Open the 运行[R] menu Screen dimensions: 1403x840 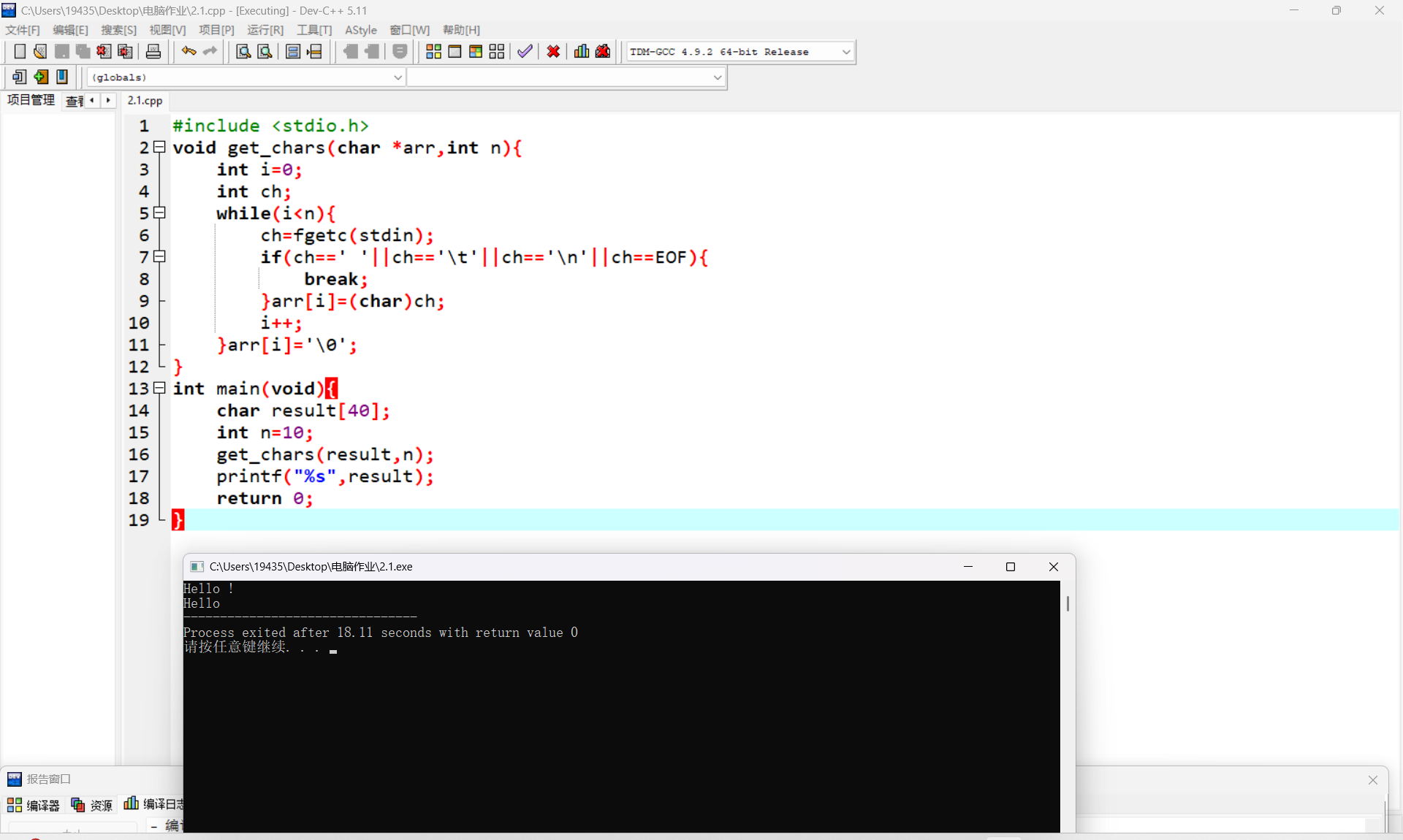point(265,30)
